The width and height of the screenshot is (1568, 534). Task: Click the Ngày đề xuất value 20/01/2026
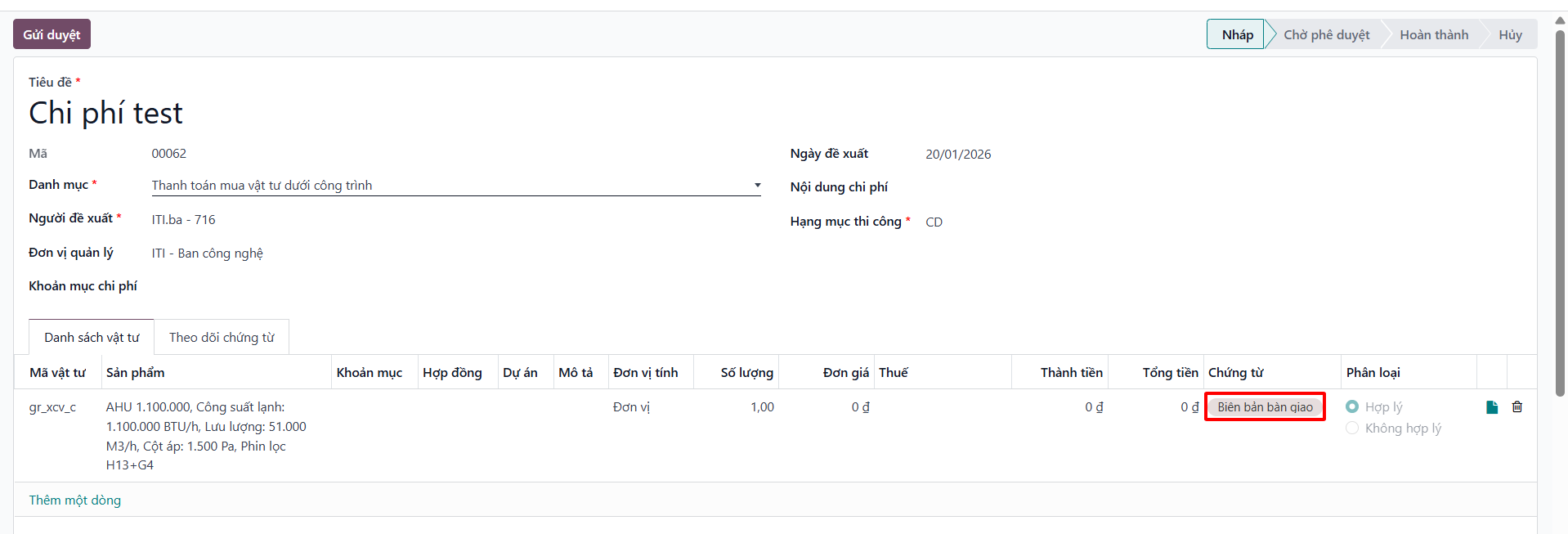(958, 154)
